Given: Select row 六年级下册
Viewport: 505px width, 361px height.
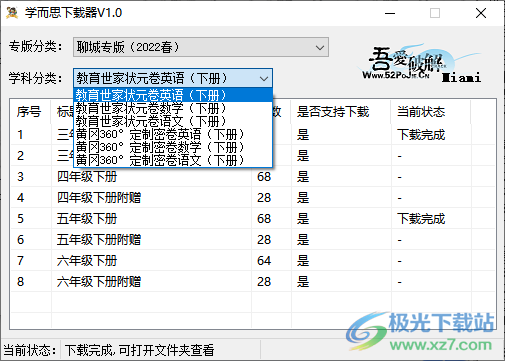Looking at the screenshot, I should [253, 261].
